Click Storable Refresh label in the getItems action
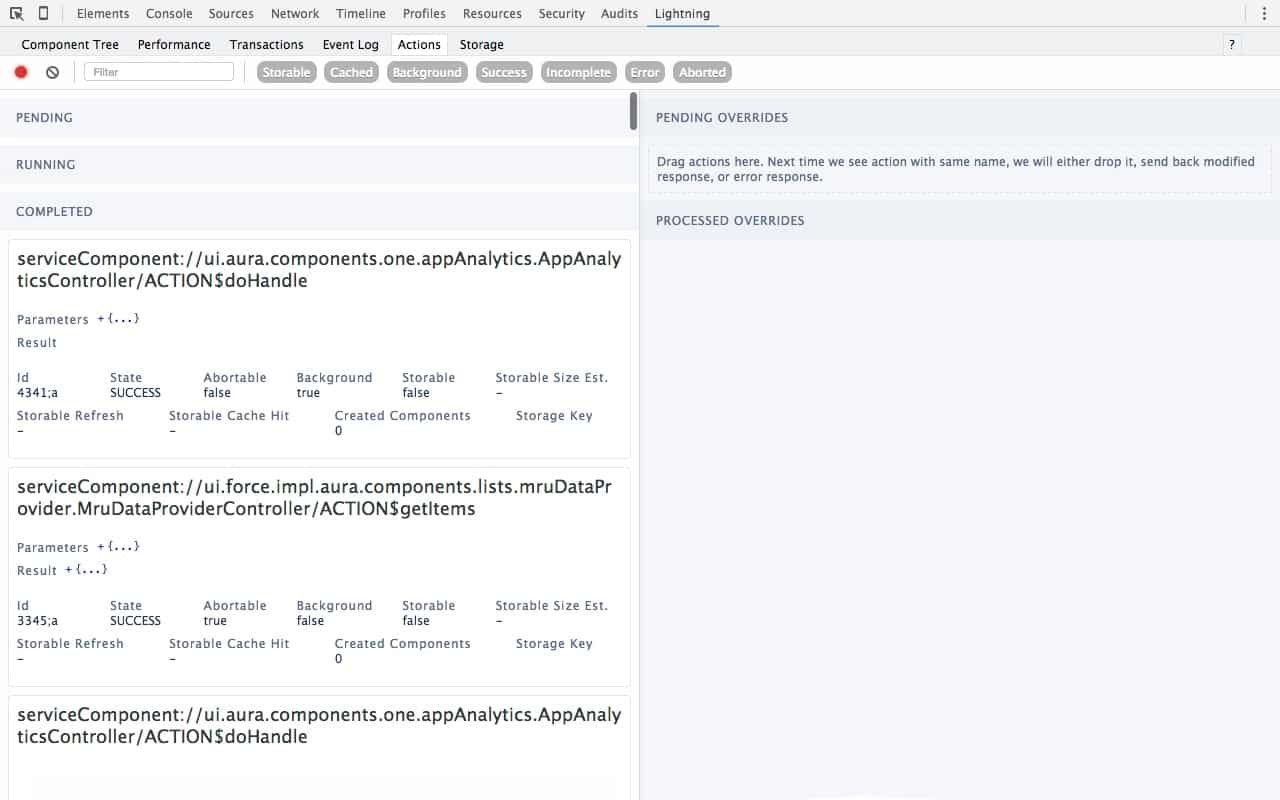The height and width of the screenshot is (800, 1280). [70, 644]
